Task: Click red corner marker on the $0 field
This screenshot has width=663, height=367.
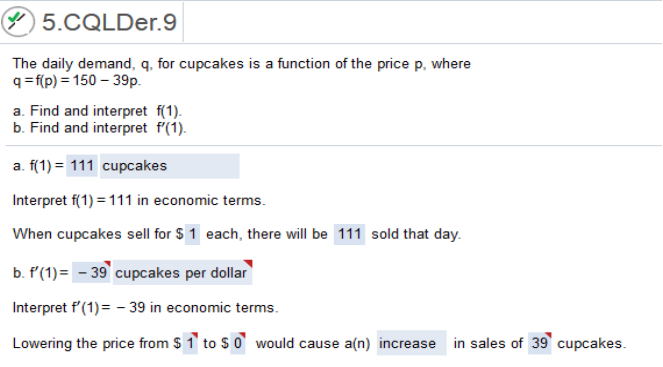Action: [242, 335]
